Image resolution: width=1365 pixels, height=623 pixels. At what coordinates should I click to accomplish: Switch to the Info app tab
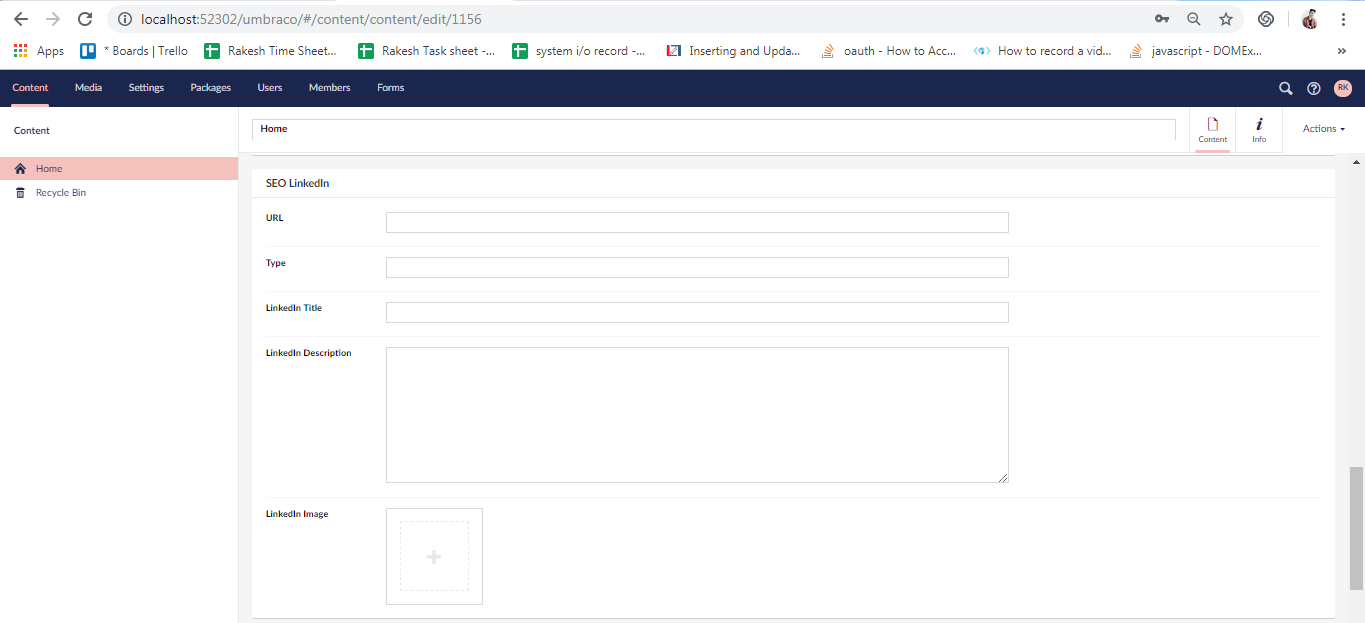[1259, 130]
